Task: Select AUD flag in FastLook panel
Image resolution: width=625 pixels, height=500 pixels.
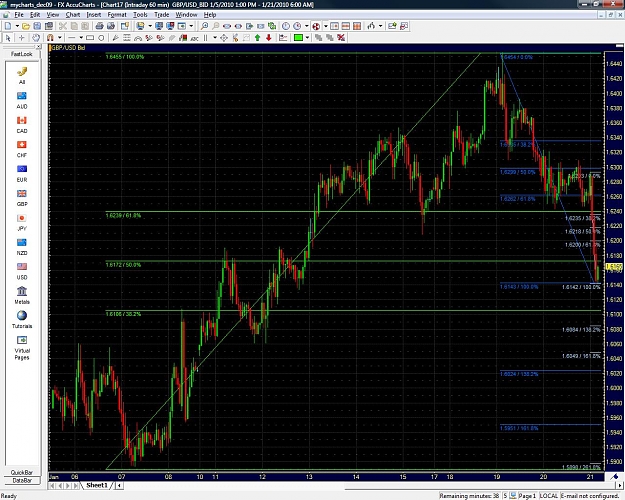Action: tap(22, 100)
